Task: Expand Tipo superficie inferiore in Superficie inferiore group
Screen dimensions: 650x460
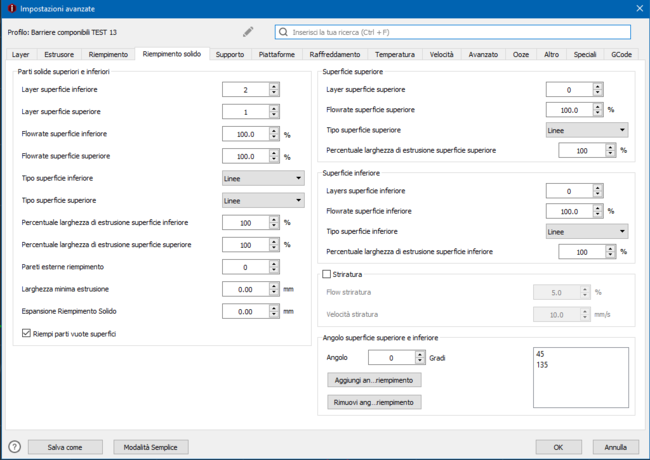Action: (587, 231)
